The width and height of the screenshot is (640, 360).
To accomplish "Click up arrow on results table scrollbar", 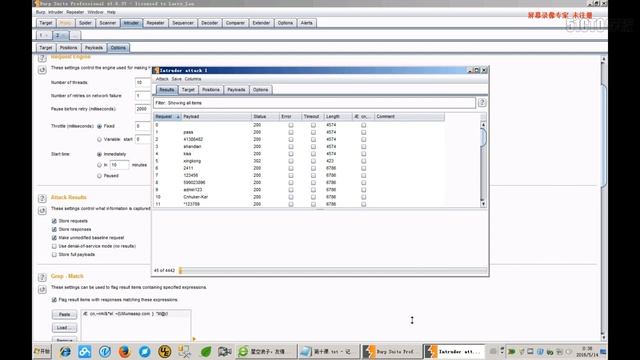I will [x=483, y=124].
